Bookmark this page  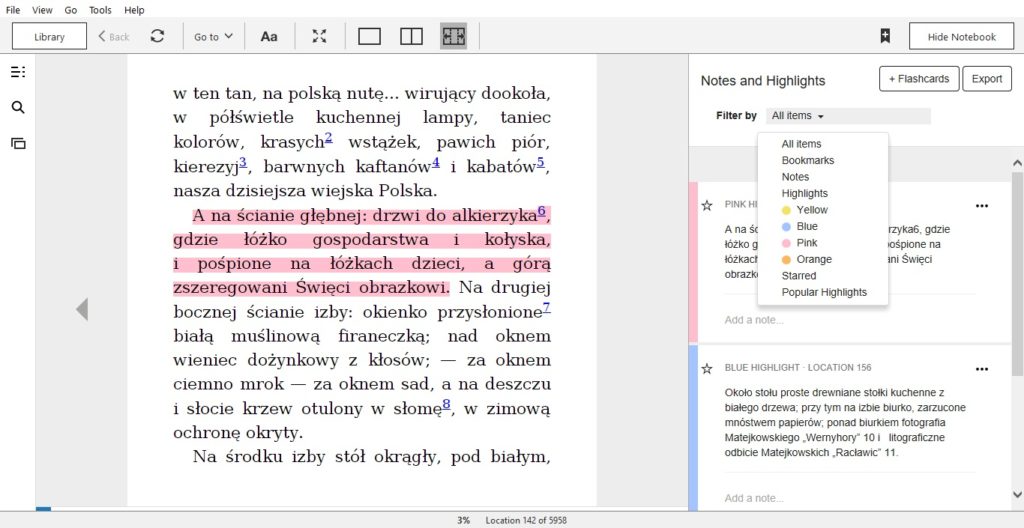click(885, 36)
